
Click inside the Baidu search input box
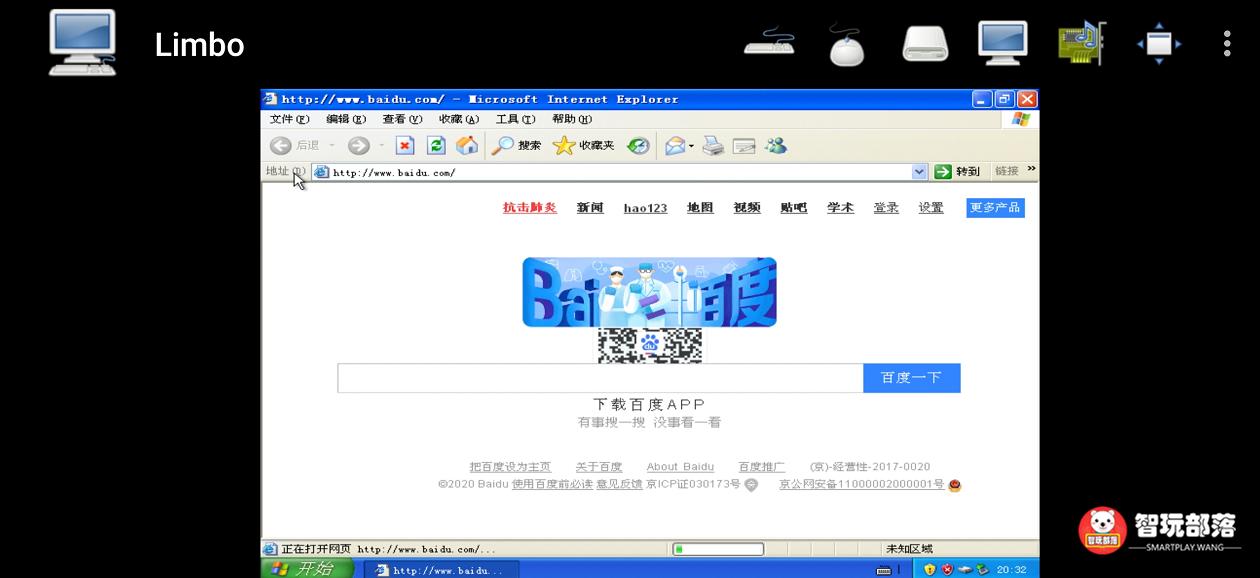(600, 377)
